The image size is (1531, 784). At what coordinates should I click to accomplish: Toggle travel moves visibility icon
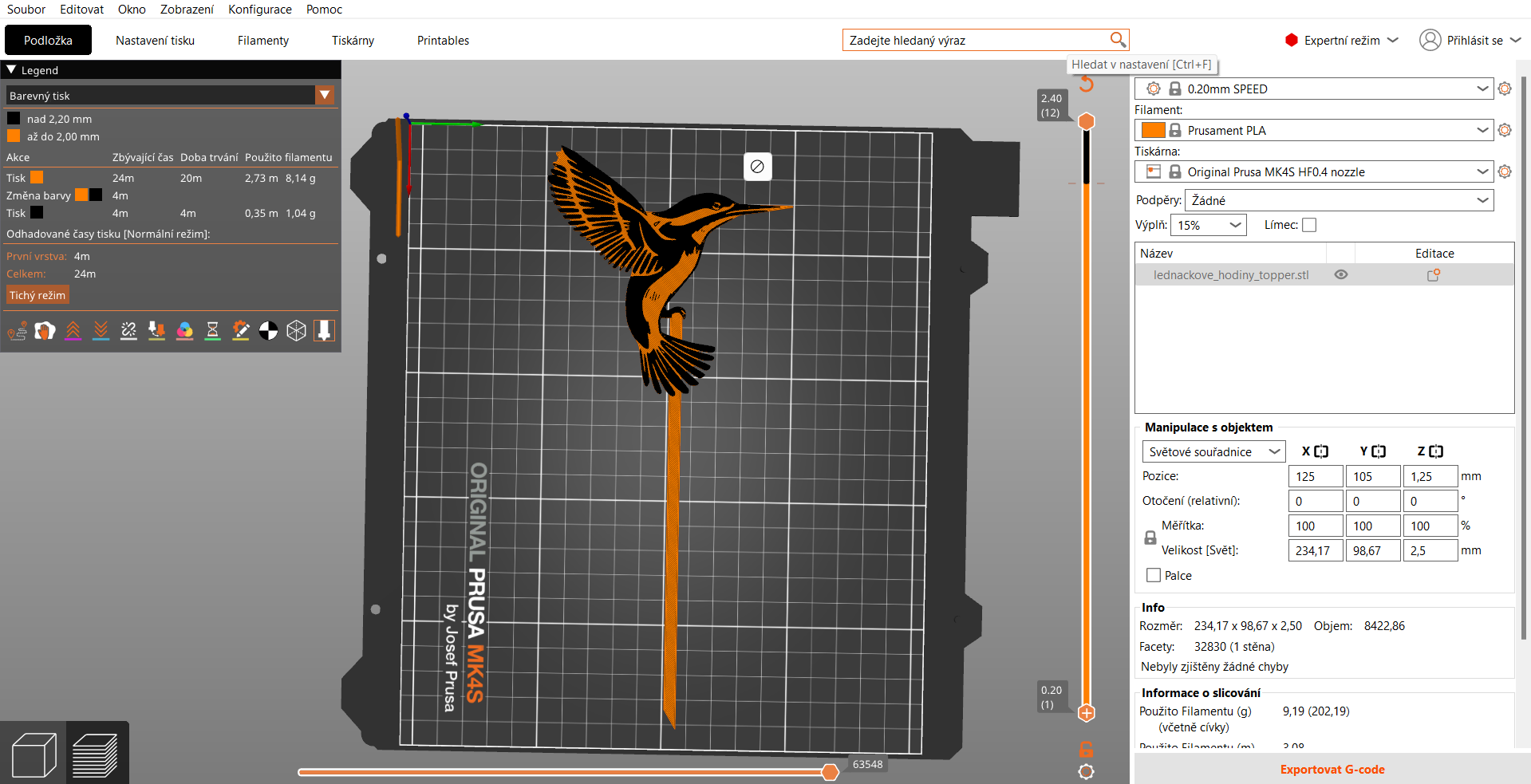(17, 331)
